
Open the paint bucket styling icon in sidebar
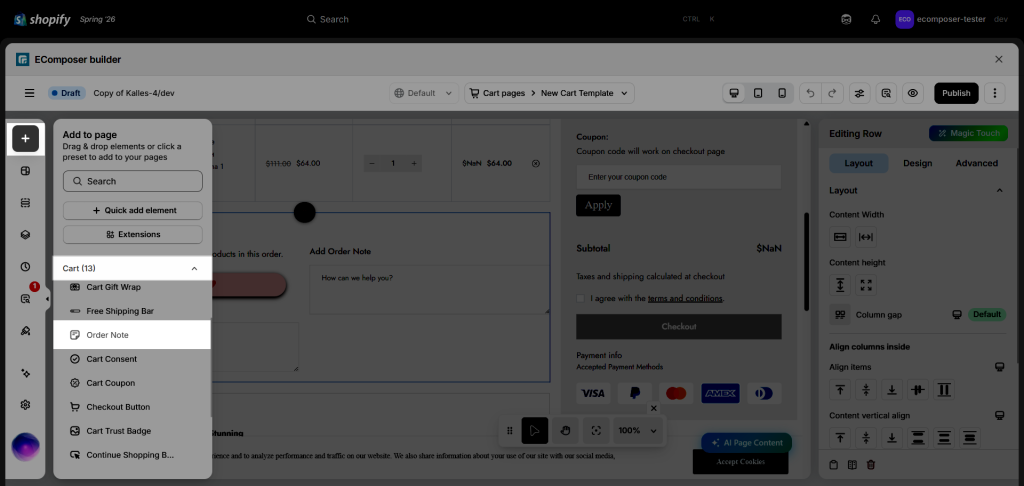tap(25, 331)
